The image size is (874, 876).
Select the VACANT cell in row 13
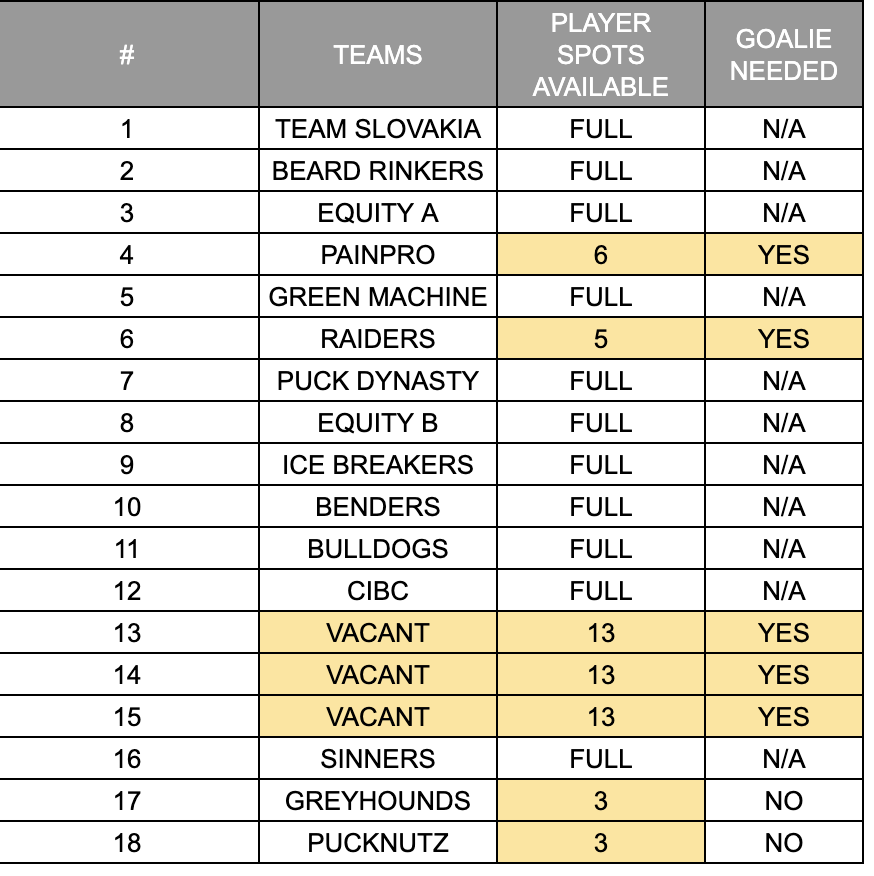pos(378,632)
